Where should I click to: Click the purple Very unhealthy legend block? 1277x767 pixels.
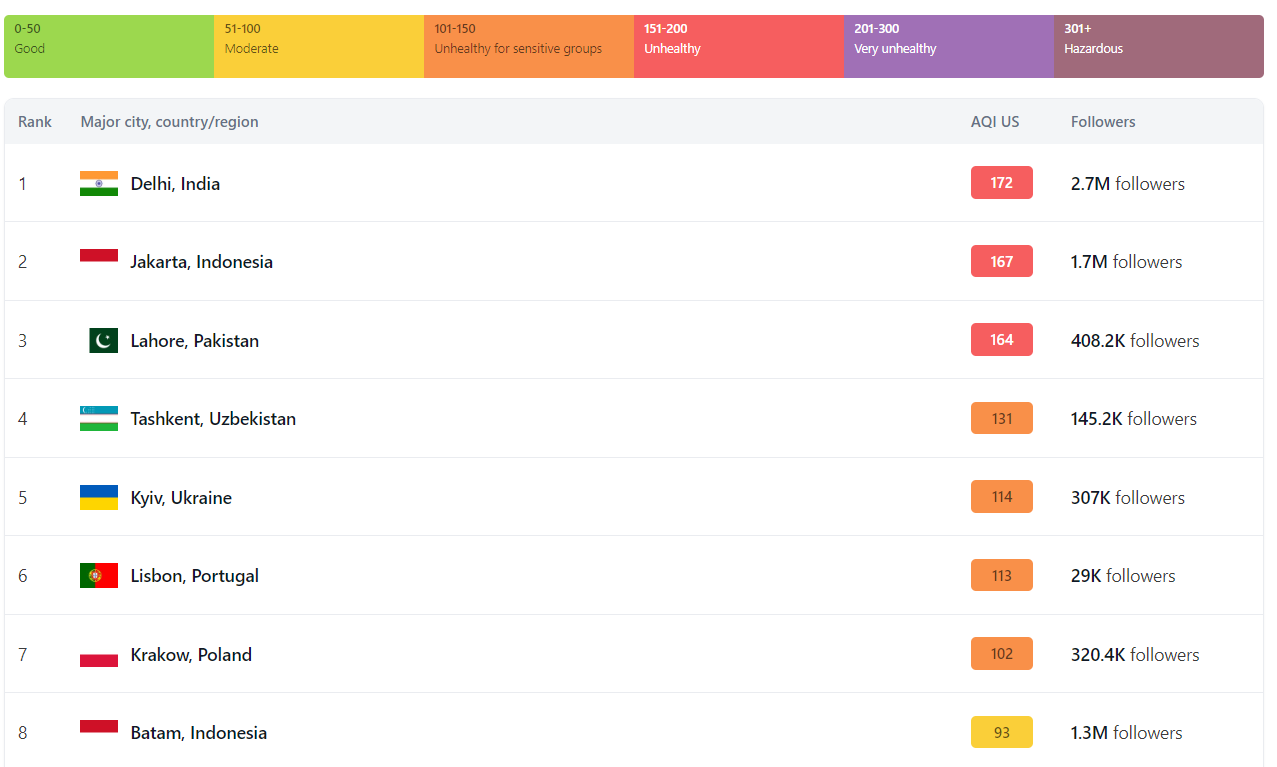[948, 46]
